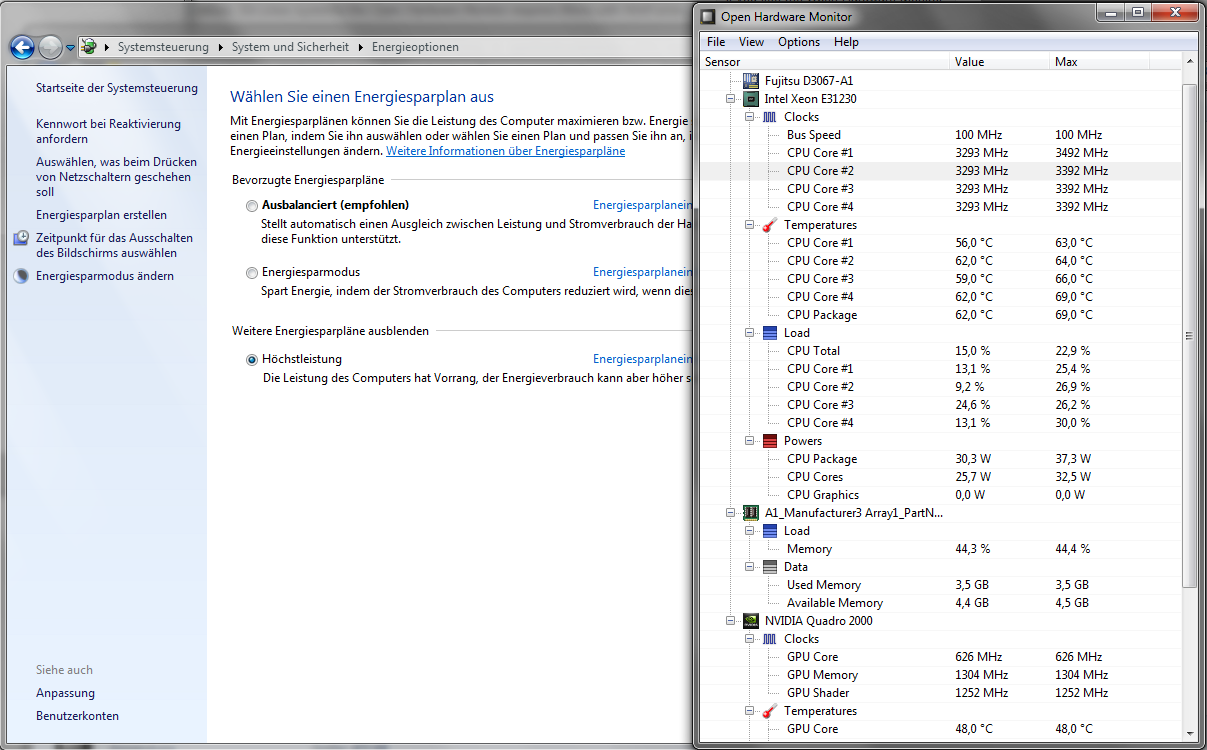Open Startseite der Systemsteuerung

tap(117, 88)
